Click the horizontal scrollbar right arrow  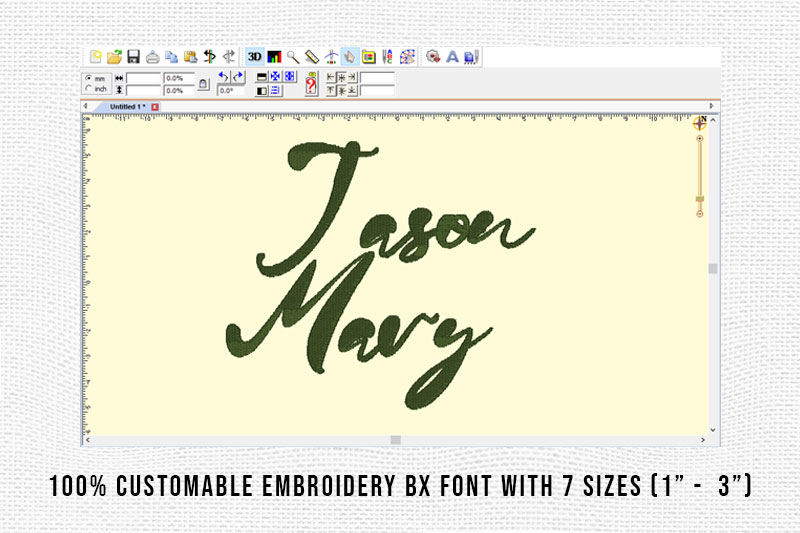pyautogui.click(x=703, y=440)
